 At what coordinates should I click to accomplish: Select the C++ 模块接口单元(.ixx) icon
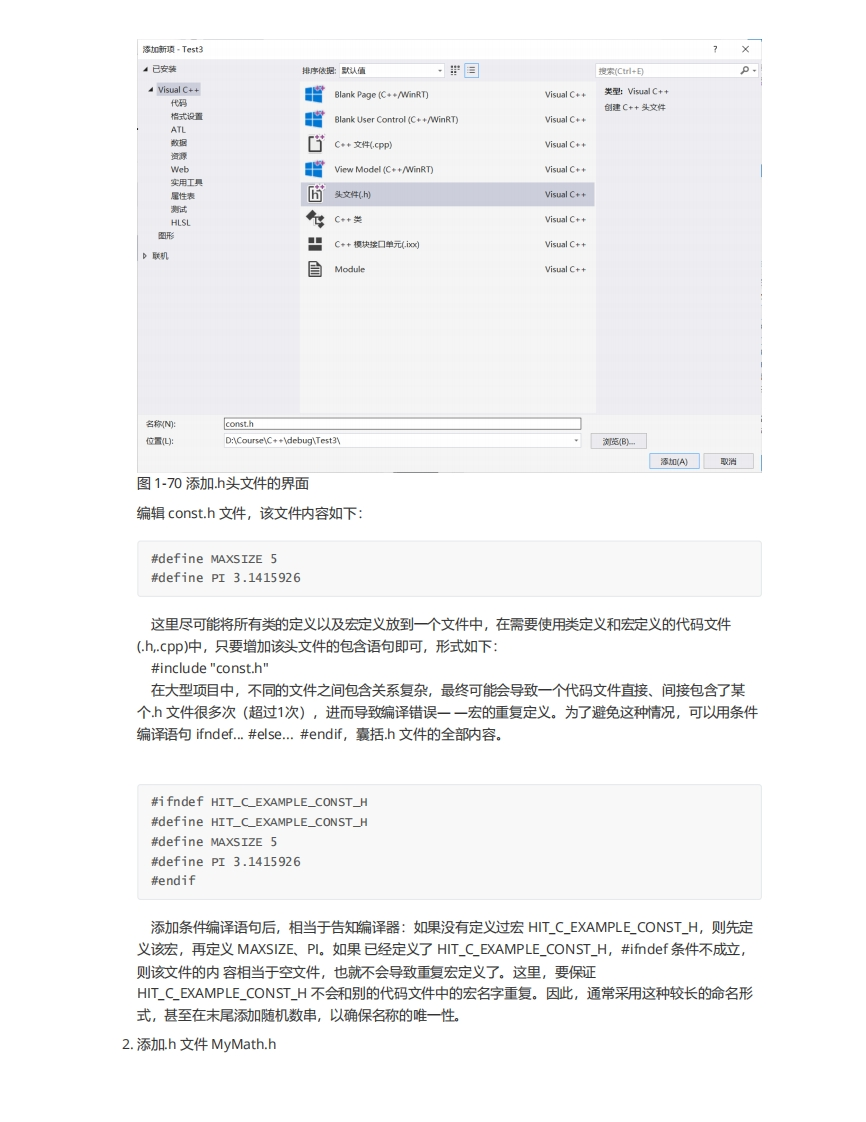[x=314, y=244]
